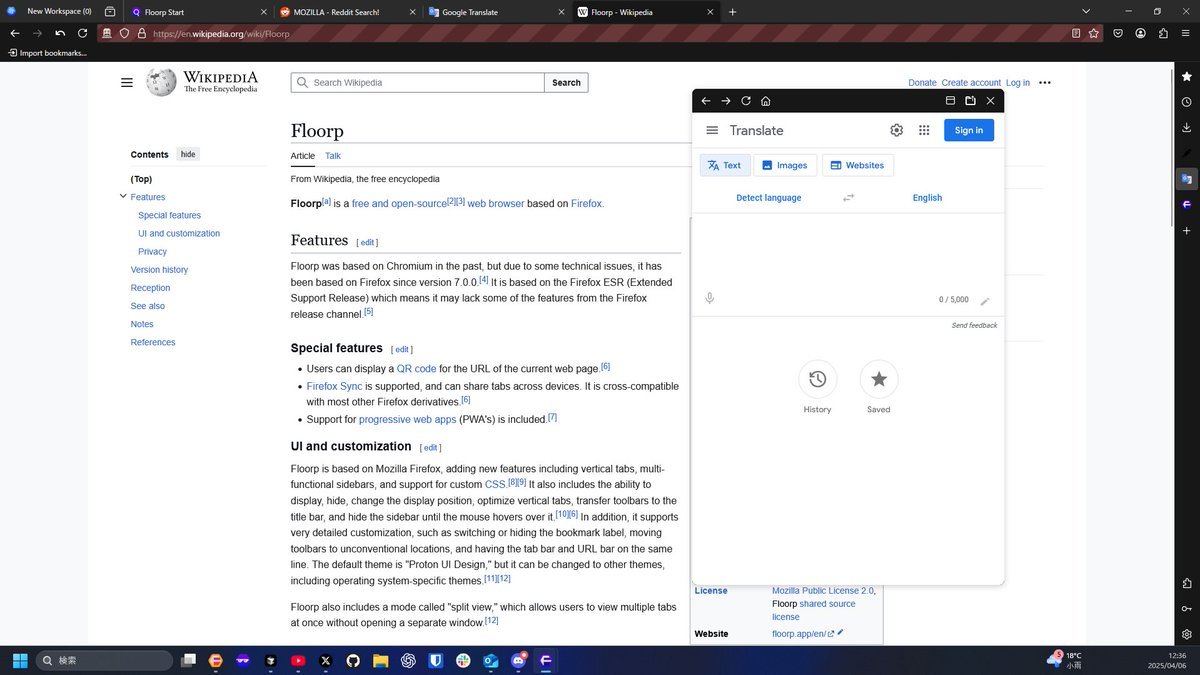Viewport: 1200px width, 675px height.
Task: Go to home in Translate panel
Action: pos(766,101)
